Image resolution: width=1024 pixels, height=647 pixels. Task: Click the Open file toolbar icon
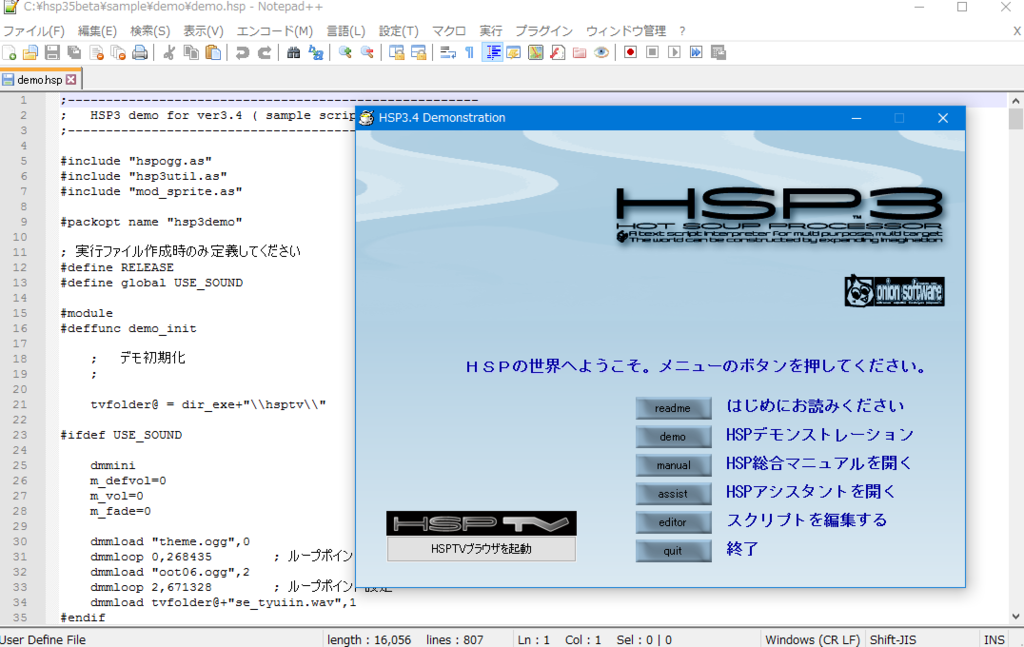tap(31, 53)
